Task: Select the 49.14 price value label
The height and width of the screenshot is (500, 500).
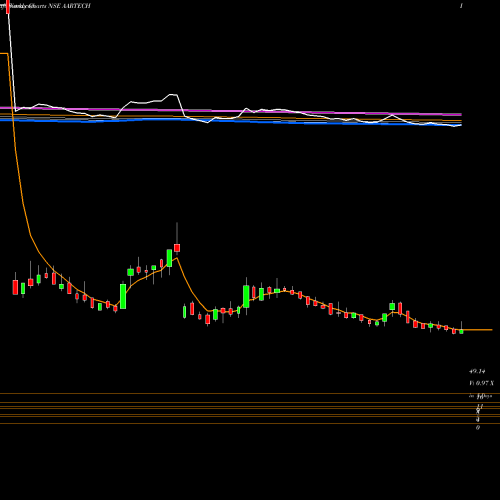Action: tap(477, 371)
